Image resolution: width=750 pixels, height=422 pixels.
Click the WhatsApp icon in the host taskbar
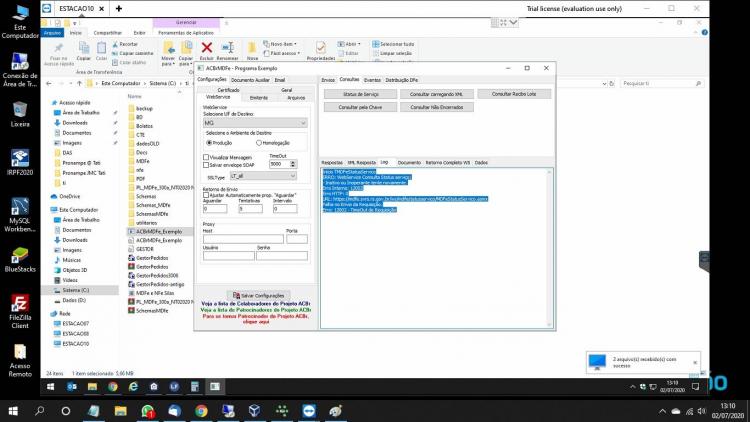tap(148, 411)
